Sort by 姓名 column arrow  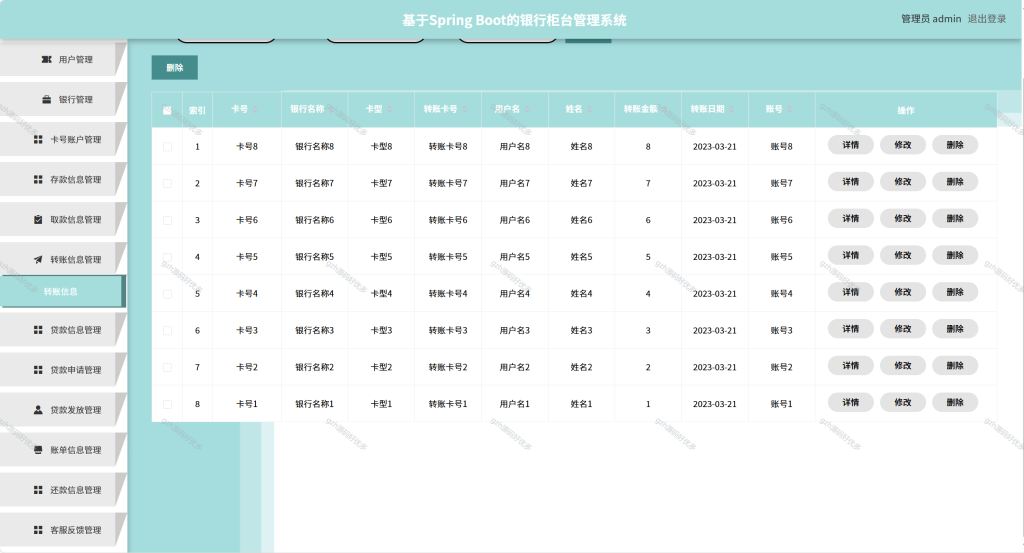[x=590, y=109]
